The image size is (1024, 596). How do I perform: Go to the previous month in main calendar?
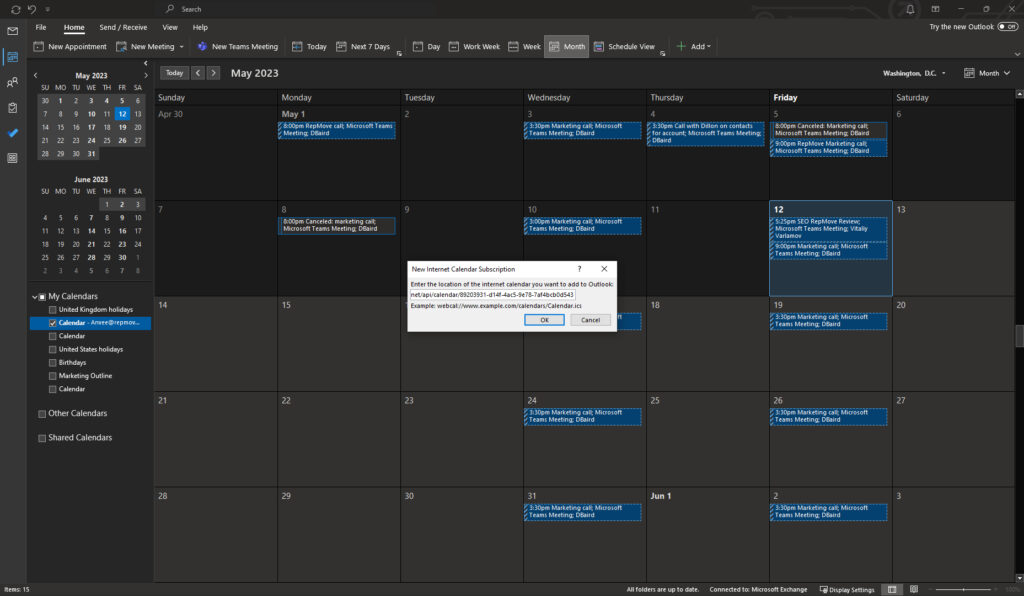tap(198, 73)
